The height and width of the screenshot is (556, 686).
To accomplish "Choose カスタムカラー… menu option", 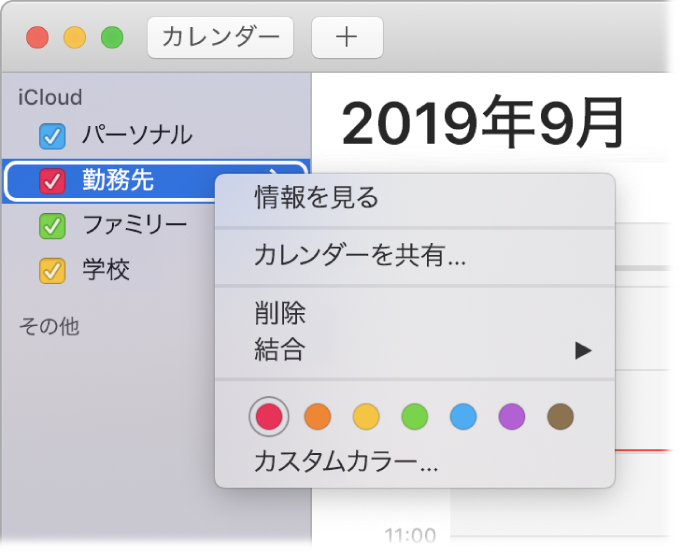I will point(415,462).
